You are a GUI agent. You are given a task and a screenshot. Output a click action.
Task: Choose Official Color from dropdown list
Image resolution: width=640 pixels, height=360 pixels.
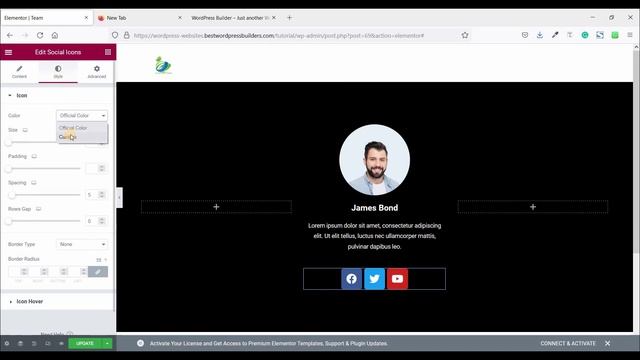pyautogui.click(x=82, y=128)
